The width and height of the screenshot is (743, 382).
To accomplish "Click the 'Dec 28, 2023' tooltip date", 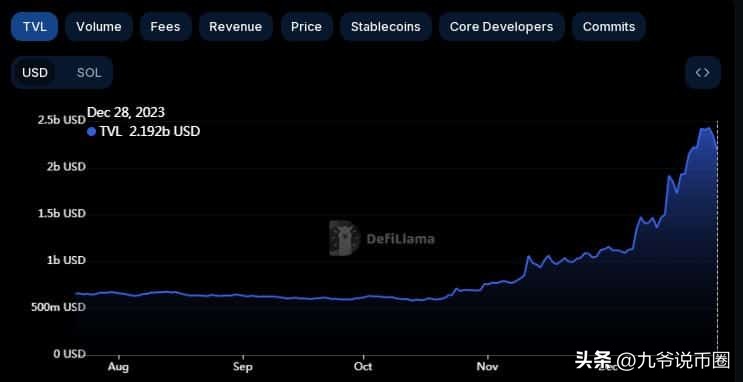I will click(x=126, y=112).
